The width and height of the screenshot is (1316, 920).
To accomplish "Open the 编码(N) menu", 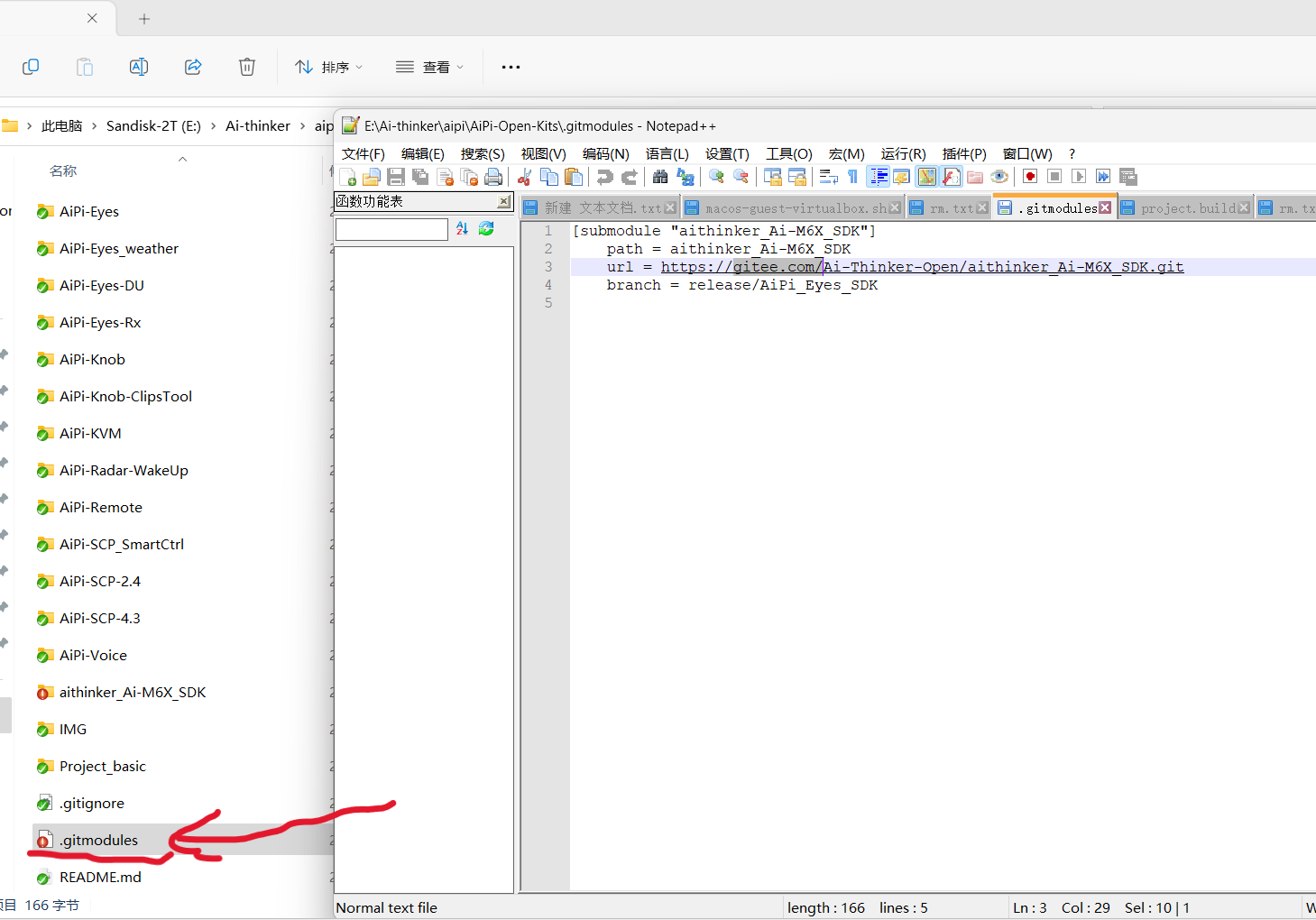I will [x=606, y=154].
